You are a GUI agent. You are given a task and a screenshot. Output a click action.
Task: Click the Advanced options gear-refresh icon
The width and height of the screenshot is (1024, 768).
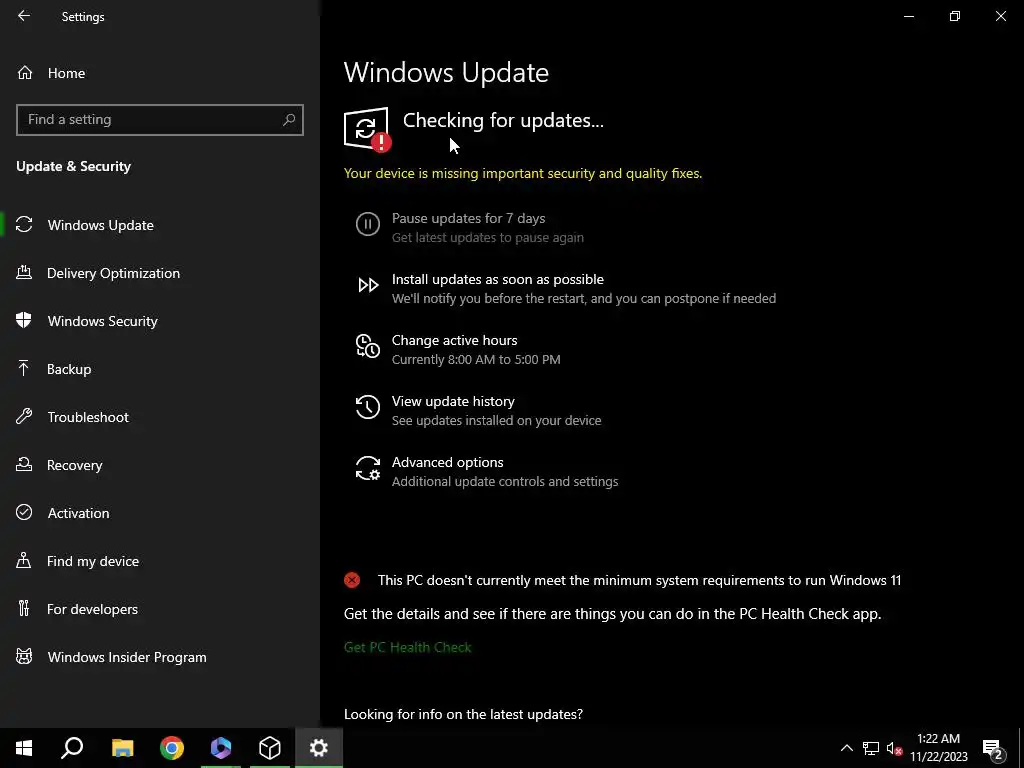pos(368,468)
